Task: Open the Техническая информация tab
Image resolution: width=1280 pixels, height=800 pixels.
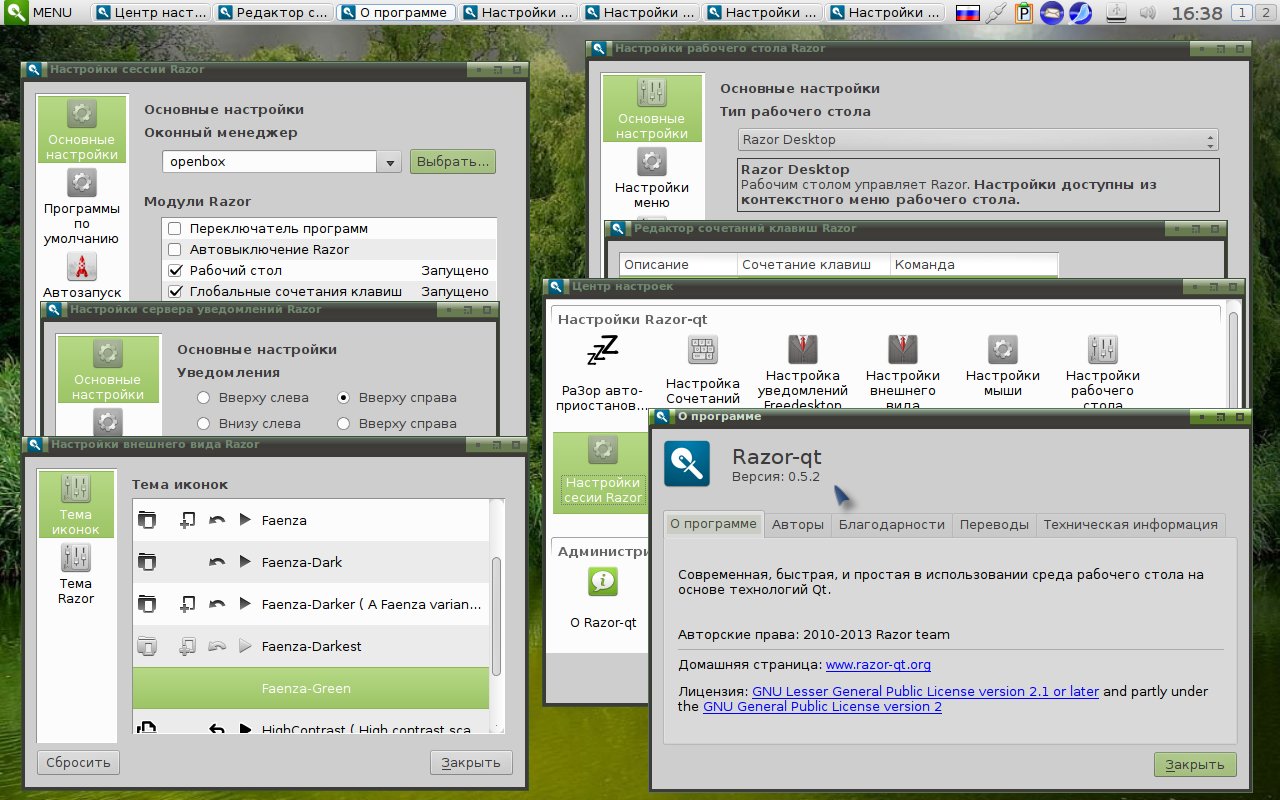Action: point(1130,524)
